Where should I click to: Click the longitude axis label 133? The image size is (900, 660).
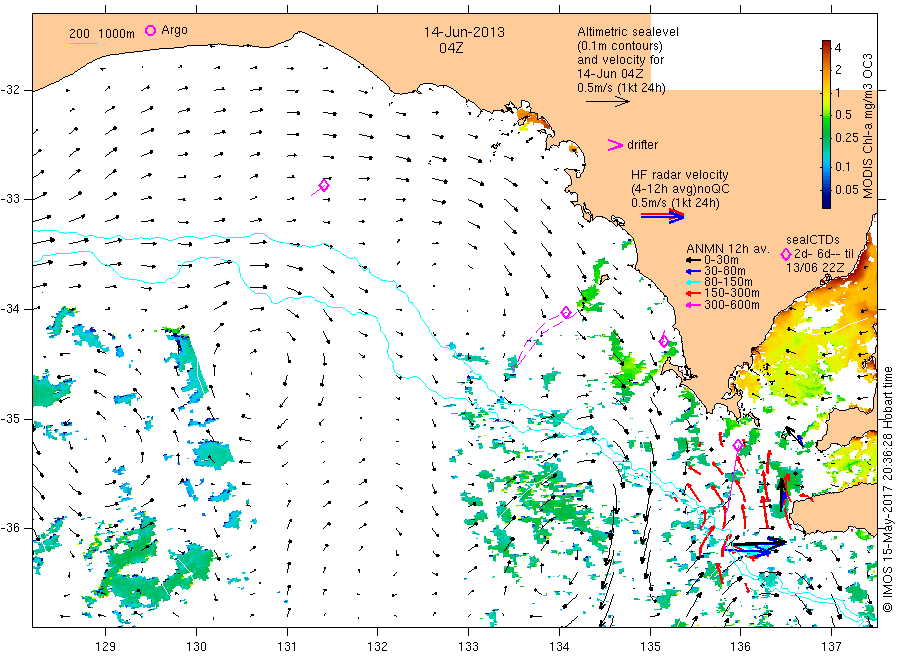(468, 647)
